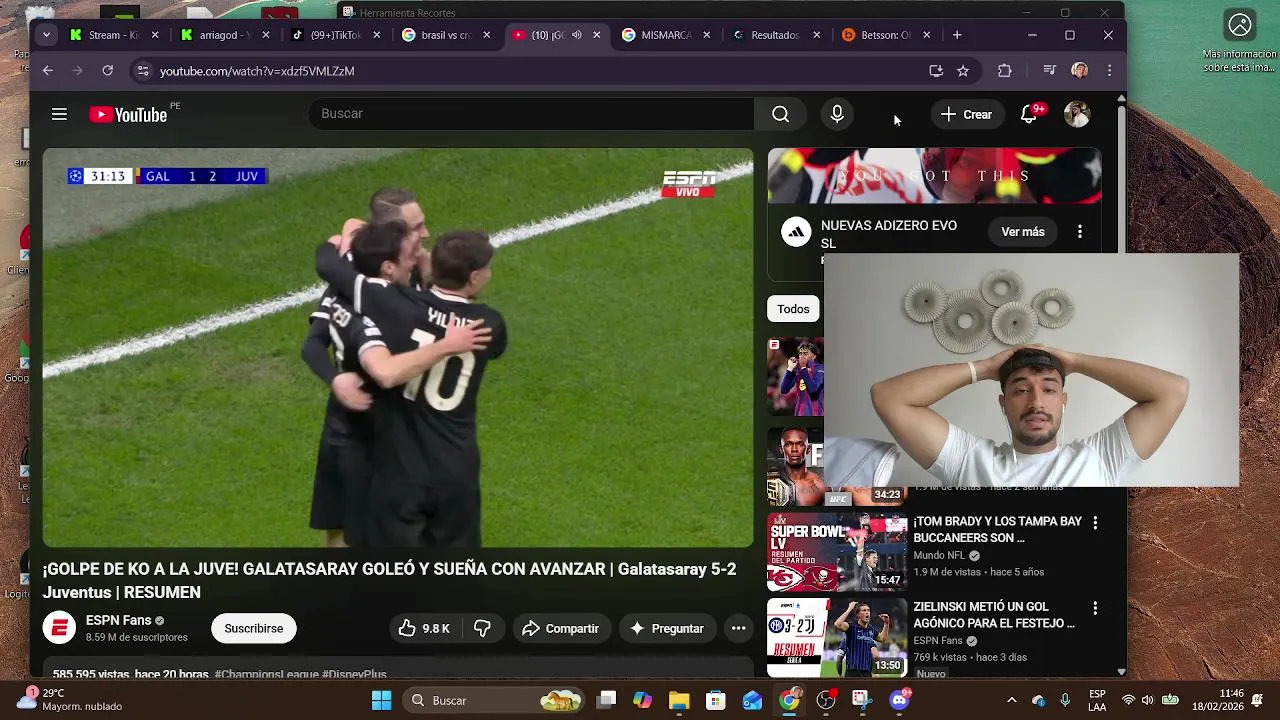Focus the YouTube Buscar search field

point(530,114)
